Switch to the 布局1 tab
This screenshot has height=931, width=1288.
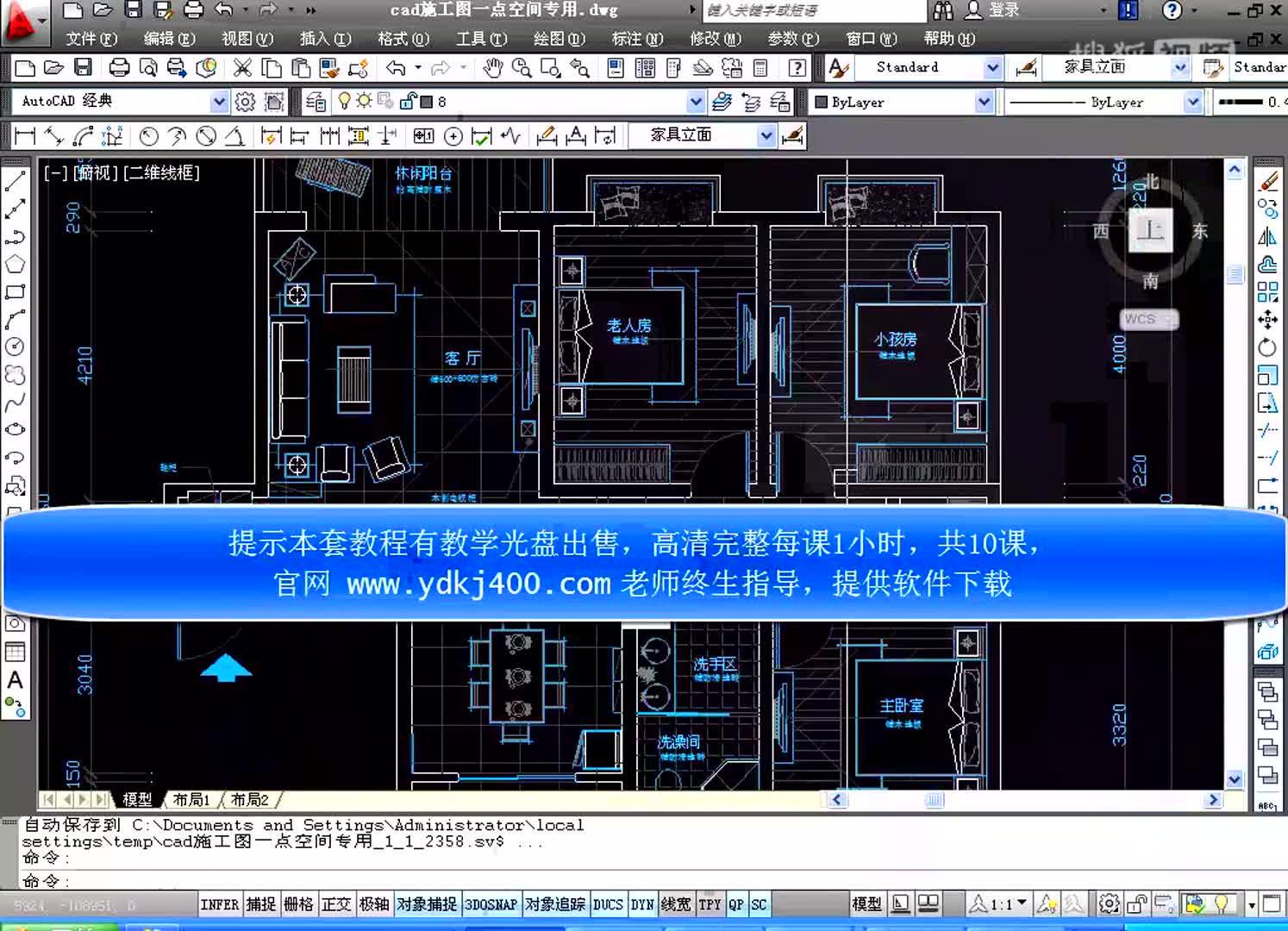[x=191, y=800]
